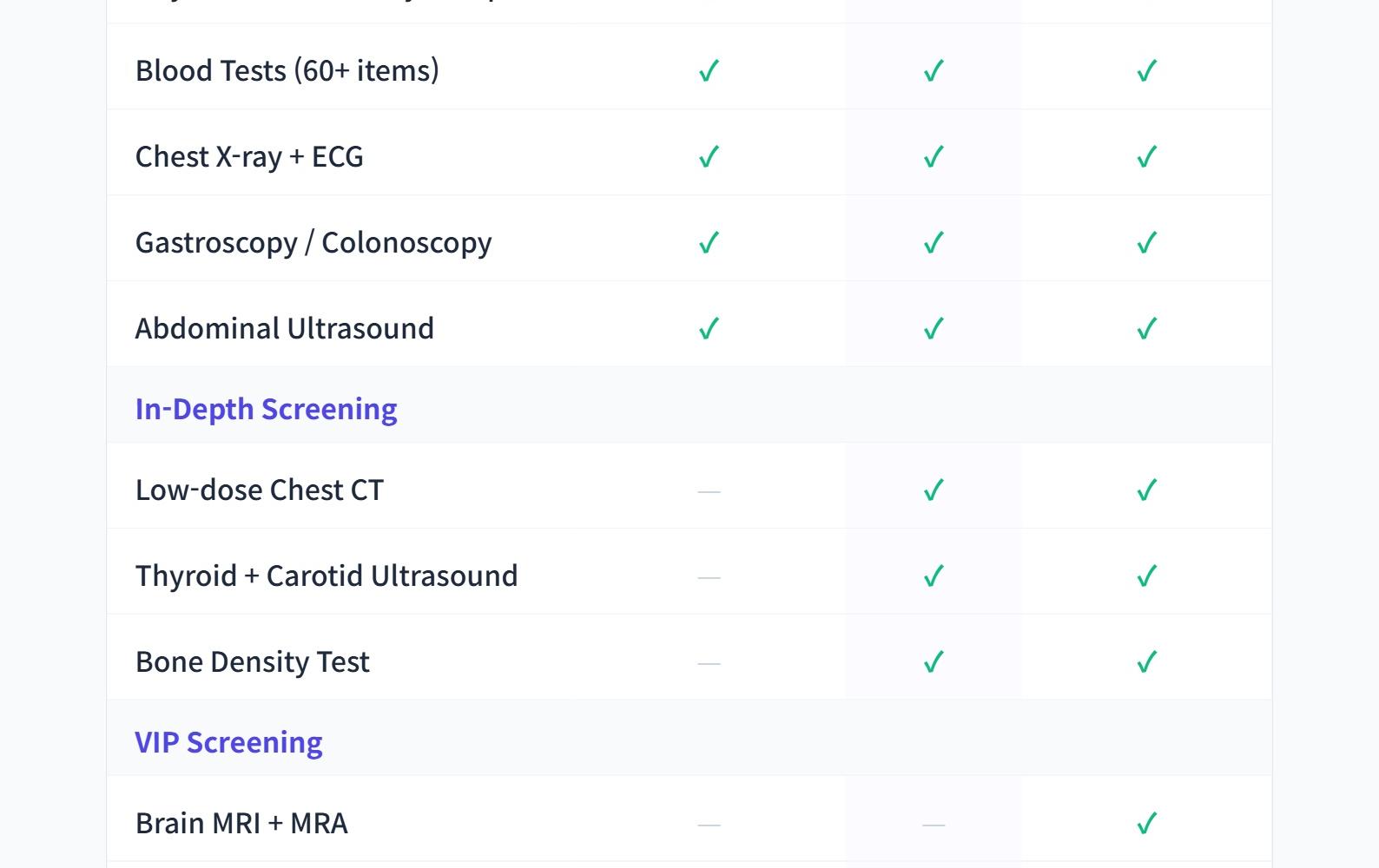Screen dimensions: 1379x868
Task: Click the last-column checkmark for Gastroscopy / Colonoscopy
Action: coord(1147,242)
